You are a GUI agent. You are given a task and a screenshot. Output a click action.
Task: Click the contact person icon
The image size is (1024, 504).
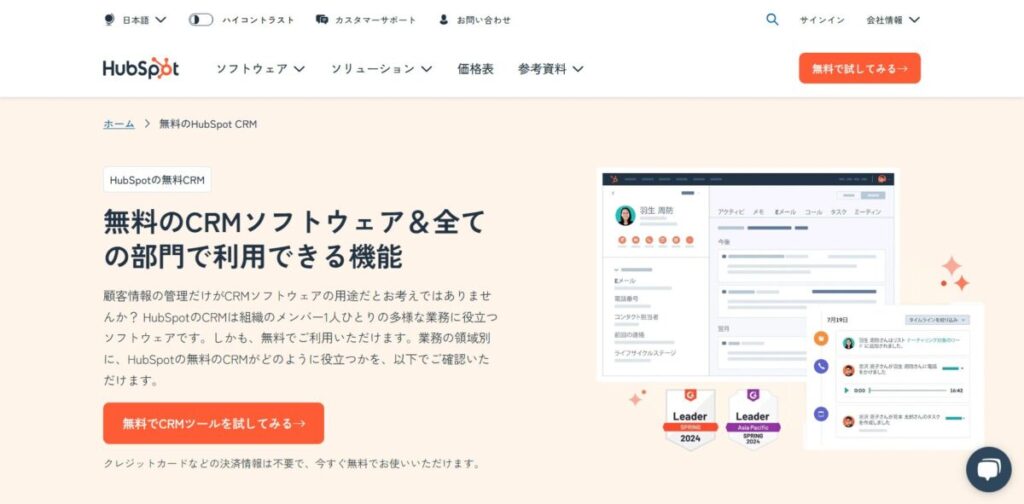(x=443, y=20)
